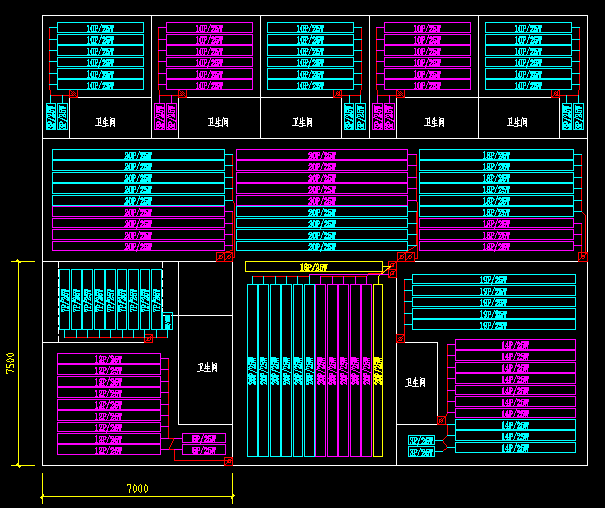
Task: Select the upper magenta 6P/25W unit
Action: click(207, 439)
